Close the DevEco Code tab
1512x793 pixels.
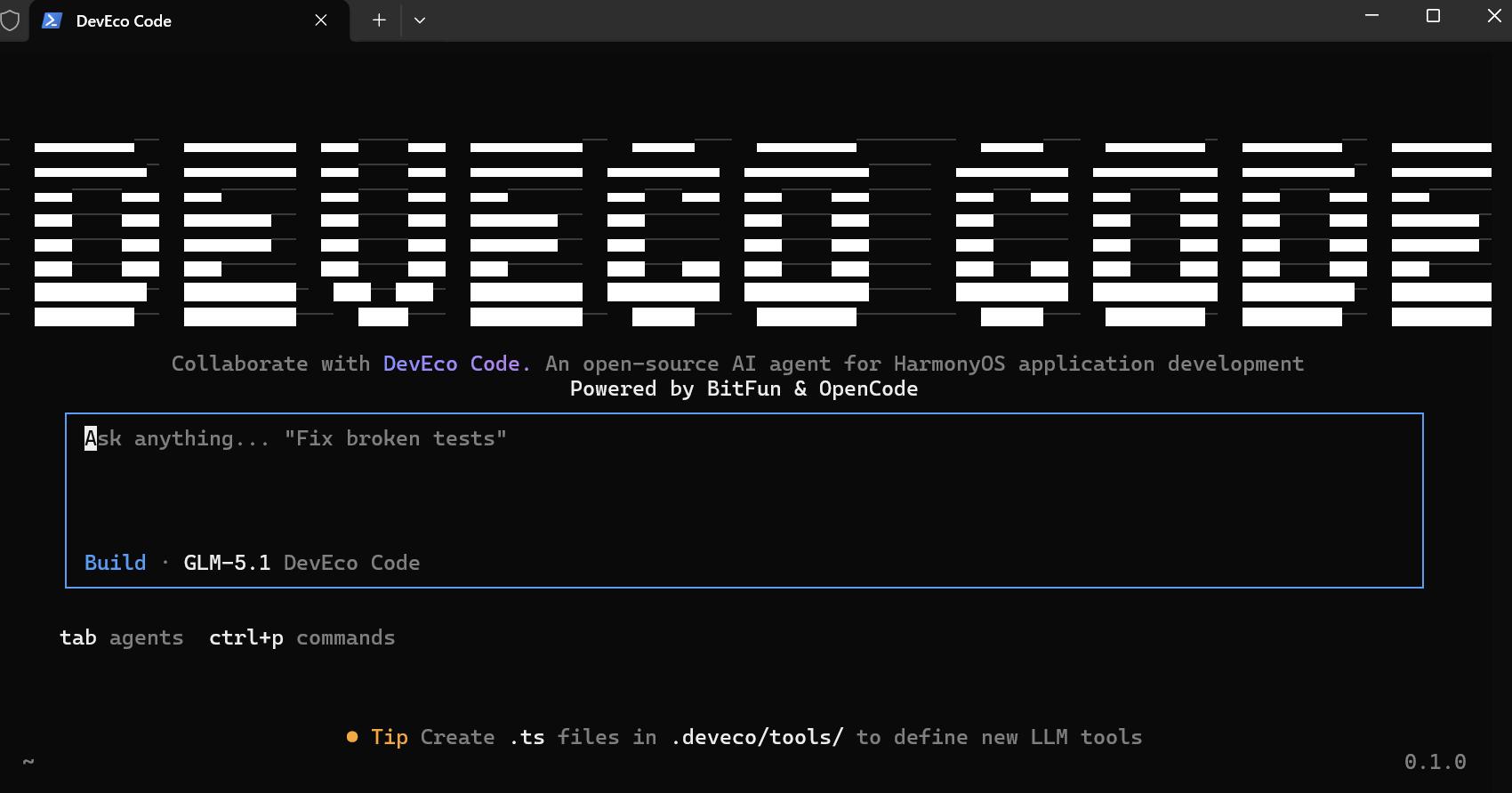coord(321,20)
